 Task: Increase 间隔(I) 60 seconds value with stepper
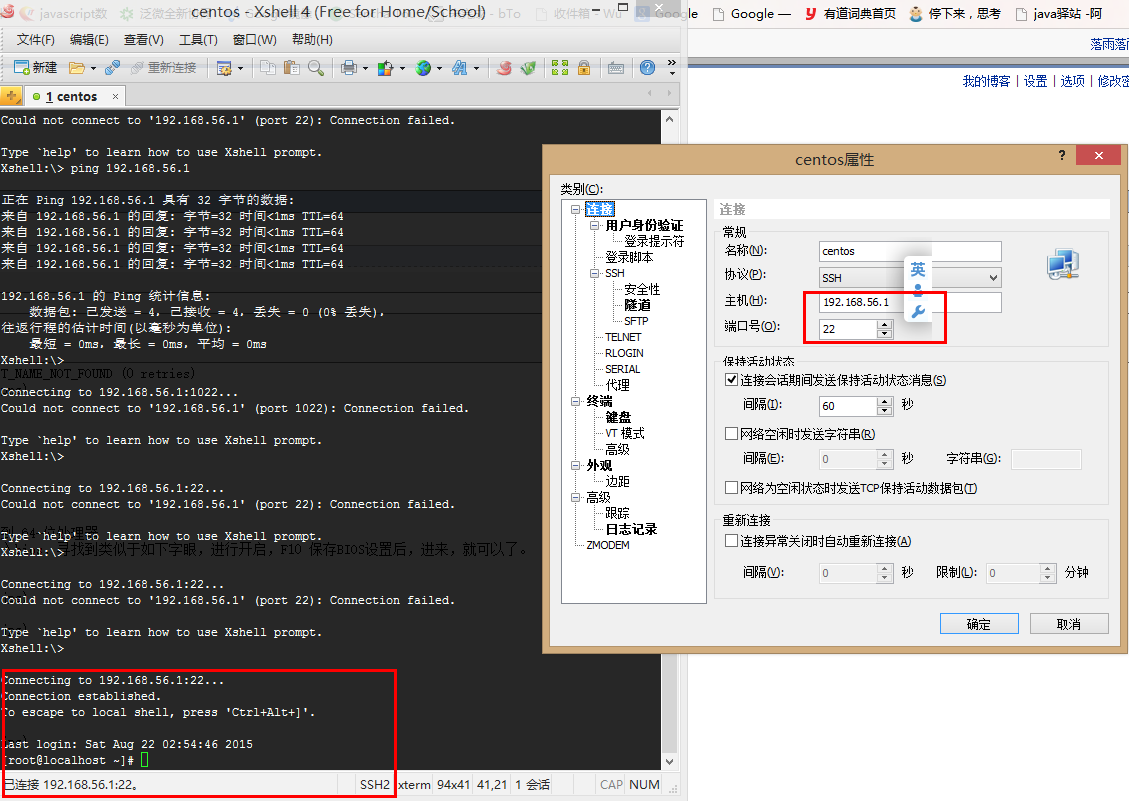884,401
